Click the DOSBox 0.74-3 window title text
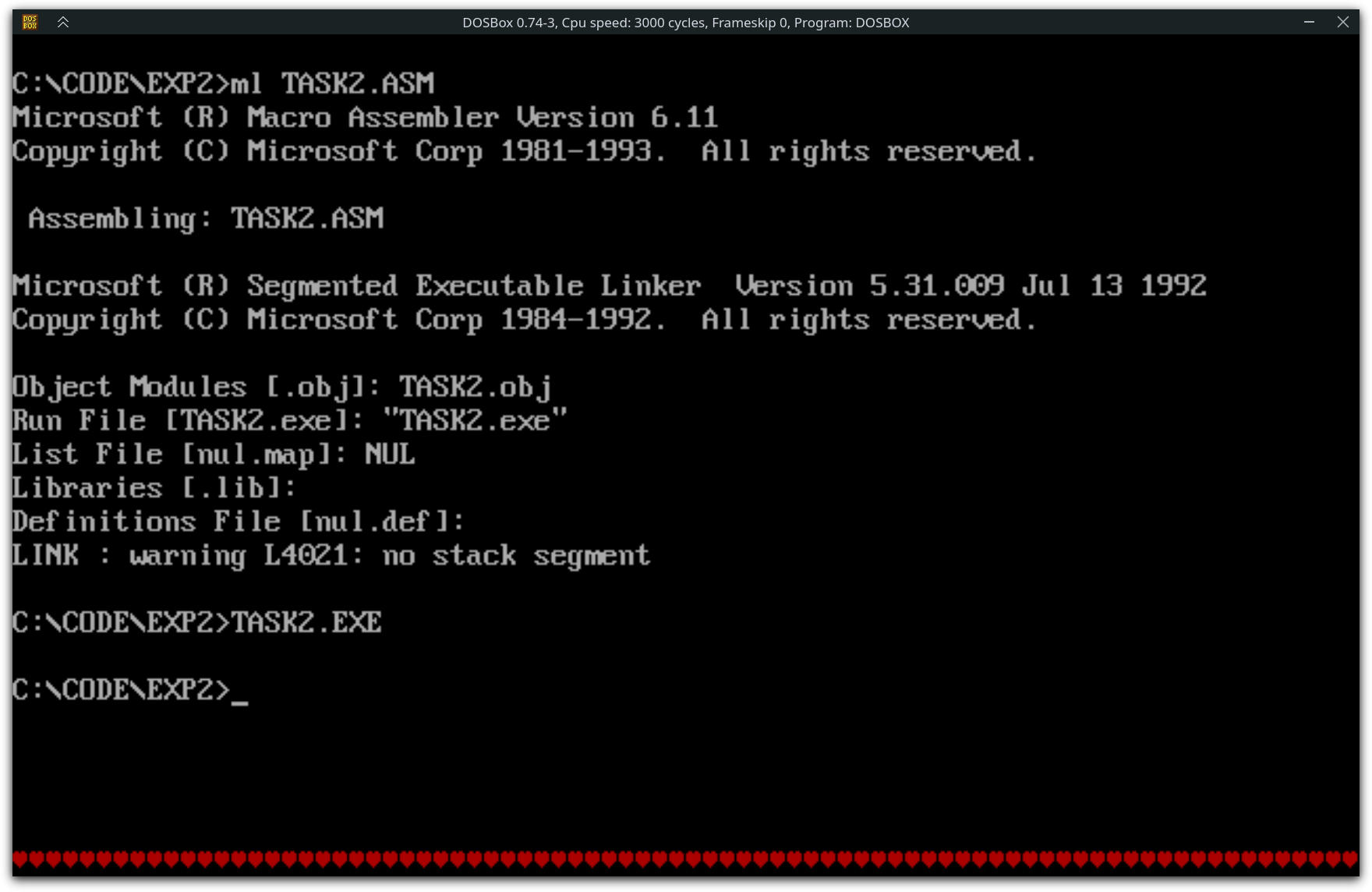Image resolution: width=1372 pixels, height=892 pixels. click(x=685, y=23)
